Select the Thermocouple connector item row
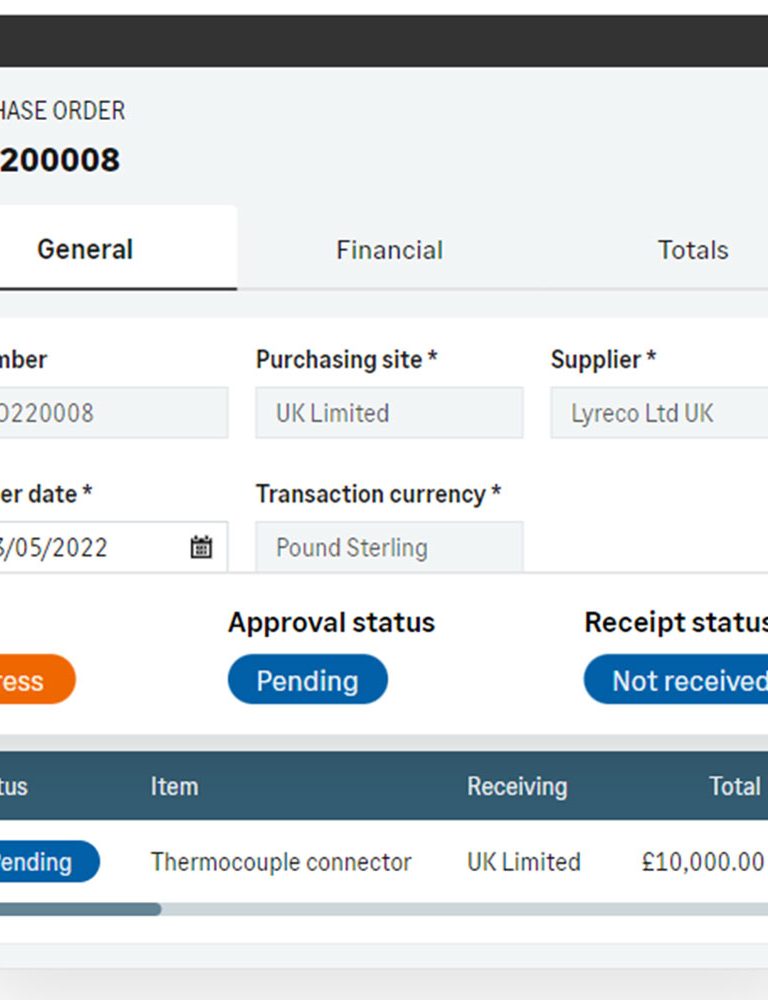The width and height of the screenshot is (768, 1000). coord(384,862)
